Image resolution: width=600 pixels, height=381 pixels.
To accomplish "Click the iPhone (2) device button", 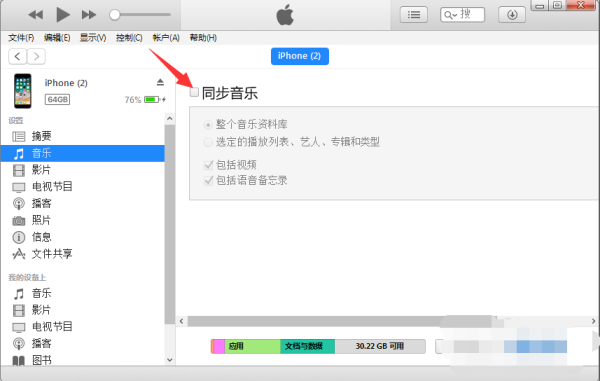I will (x=300, y=56).
